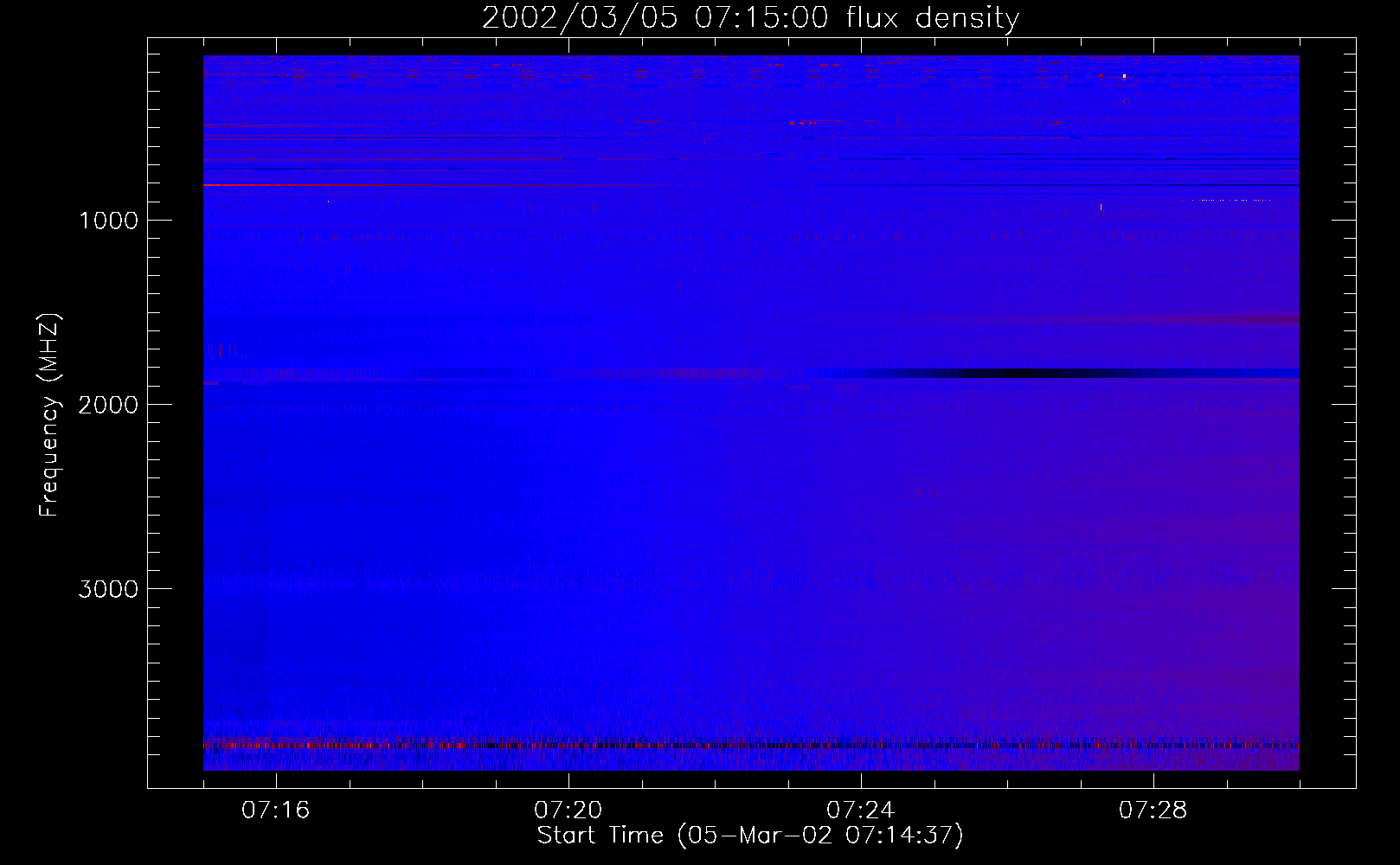
Task: Click the 07:16 time tick label
Action: point(275,810)
